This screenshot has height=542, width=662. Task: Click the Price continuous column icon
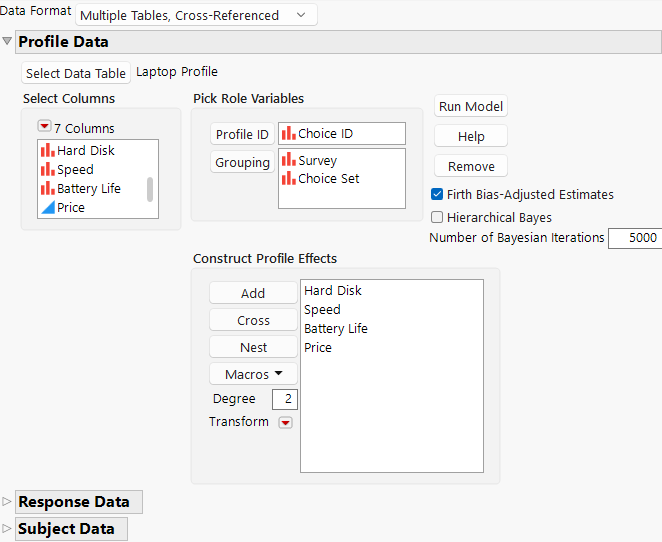coord(48,207)
